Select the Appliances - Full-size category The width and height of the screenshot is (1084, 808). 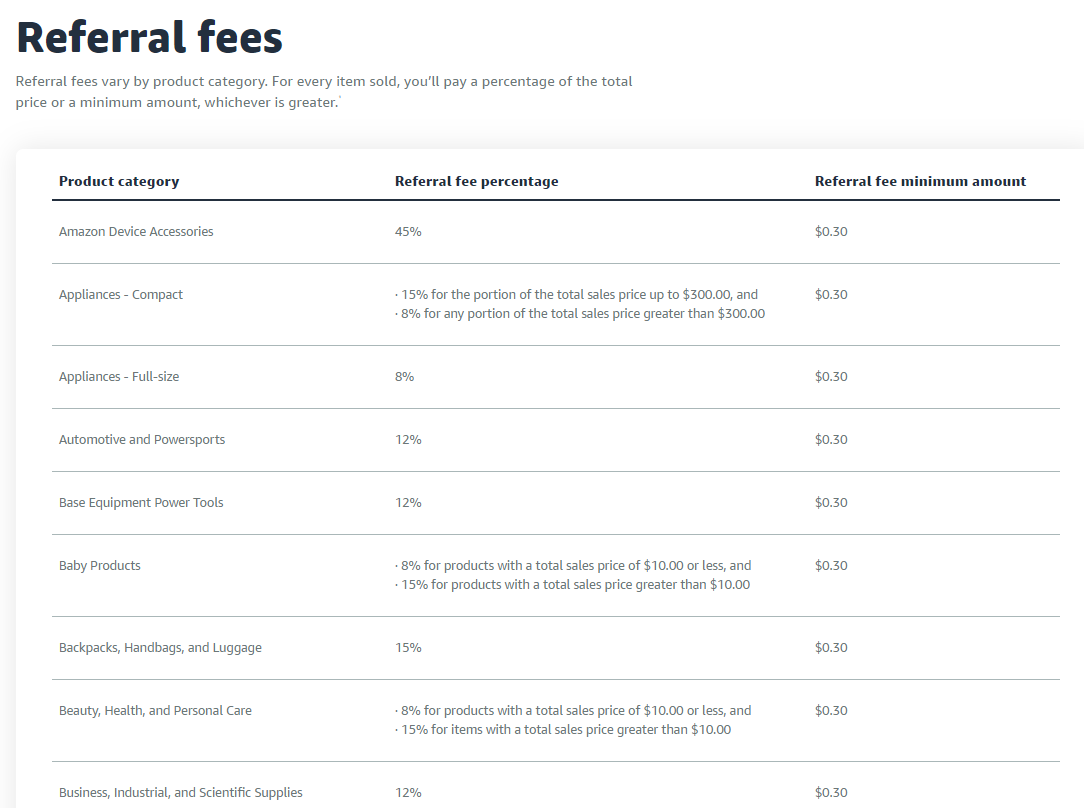pos(119,376)
